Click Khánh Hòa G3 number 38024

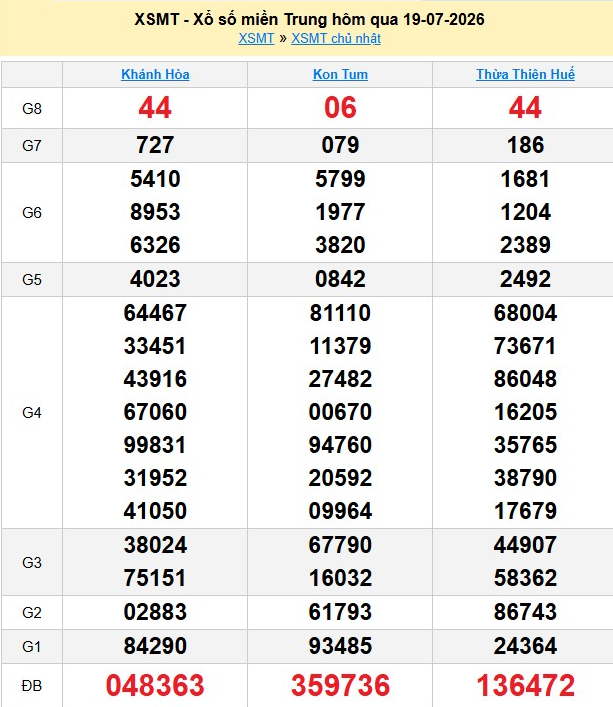155,545
